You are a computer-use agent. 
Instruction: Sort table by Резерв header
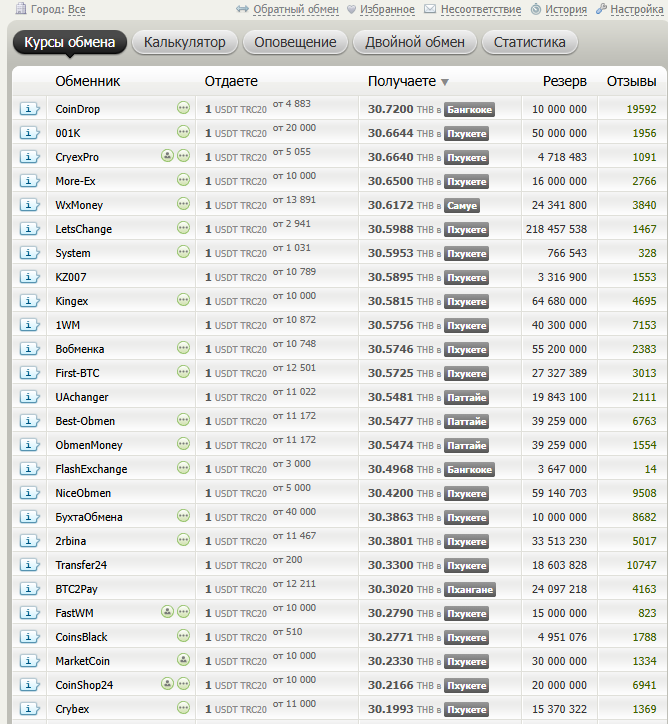[565, 81]
